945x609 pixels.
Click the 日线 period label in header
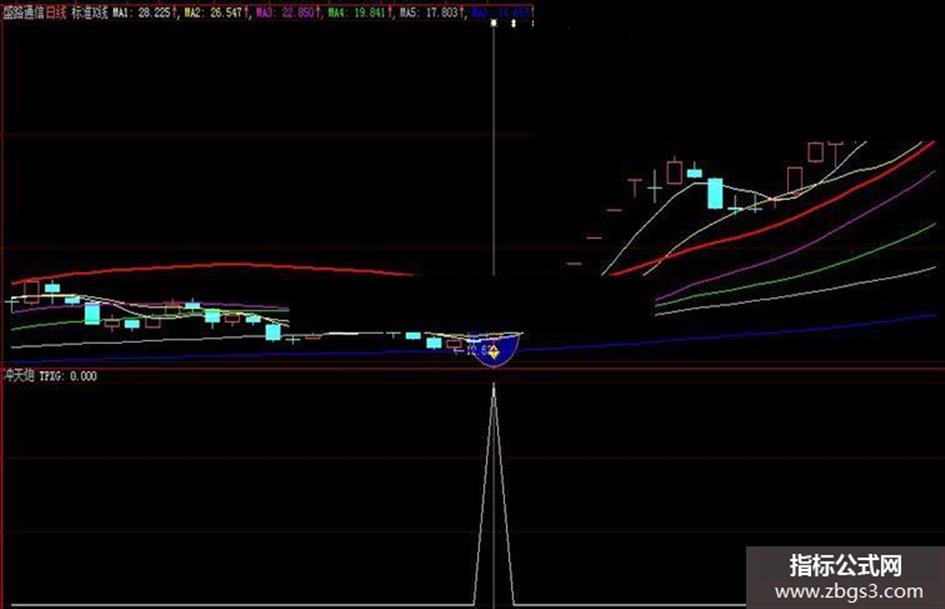click(x=56, y=13)
